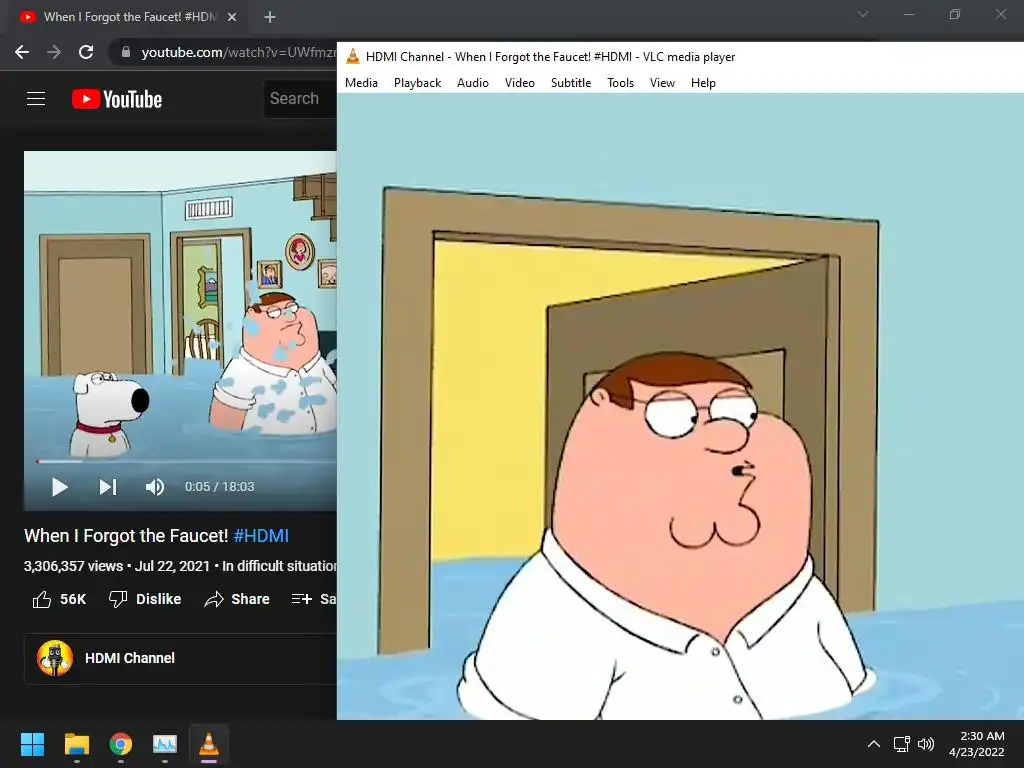Switch to VLC on taskbar
This screenshot has height=768, width=1024.
pyautogui.click(x=209, y=744)
